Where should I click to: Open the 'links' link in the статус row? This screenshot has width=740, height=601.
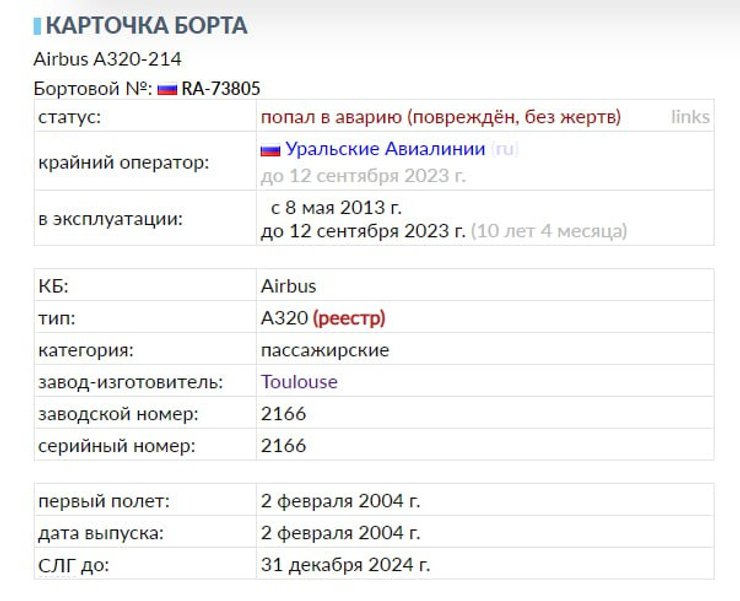pyautogui.click(x=690, y=117)
